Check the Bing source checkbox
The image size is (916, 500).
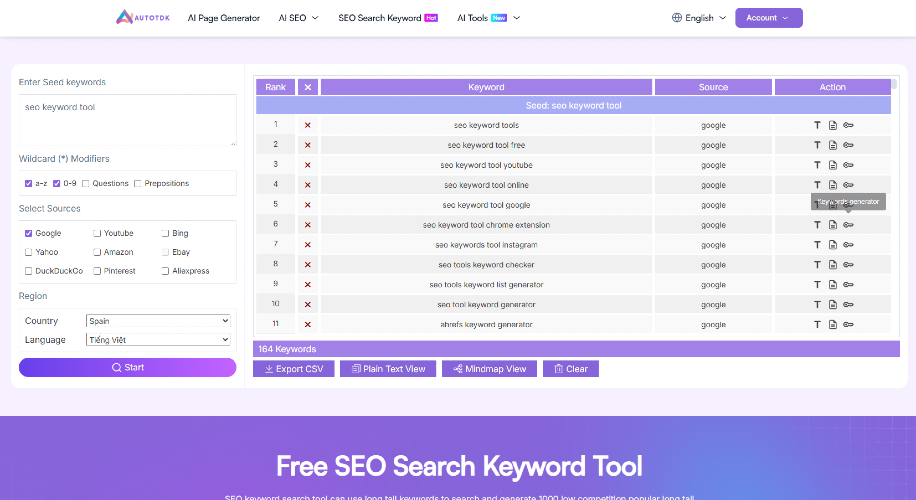[x=165, y=233]
